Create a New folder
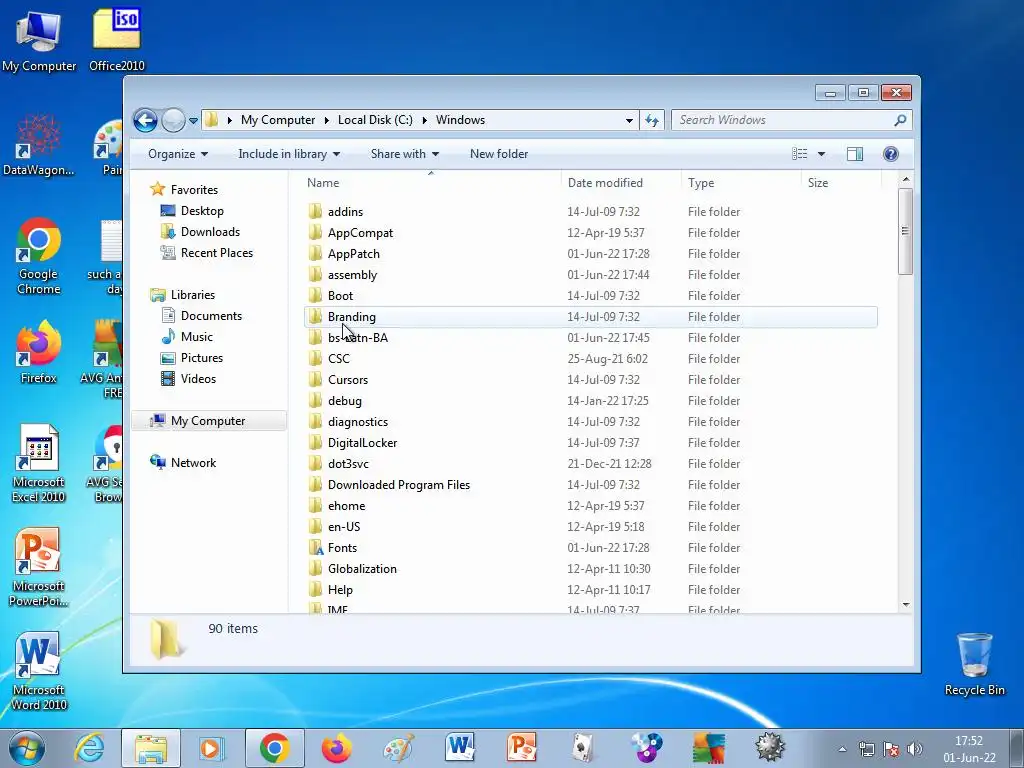 point(499,154)
